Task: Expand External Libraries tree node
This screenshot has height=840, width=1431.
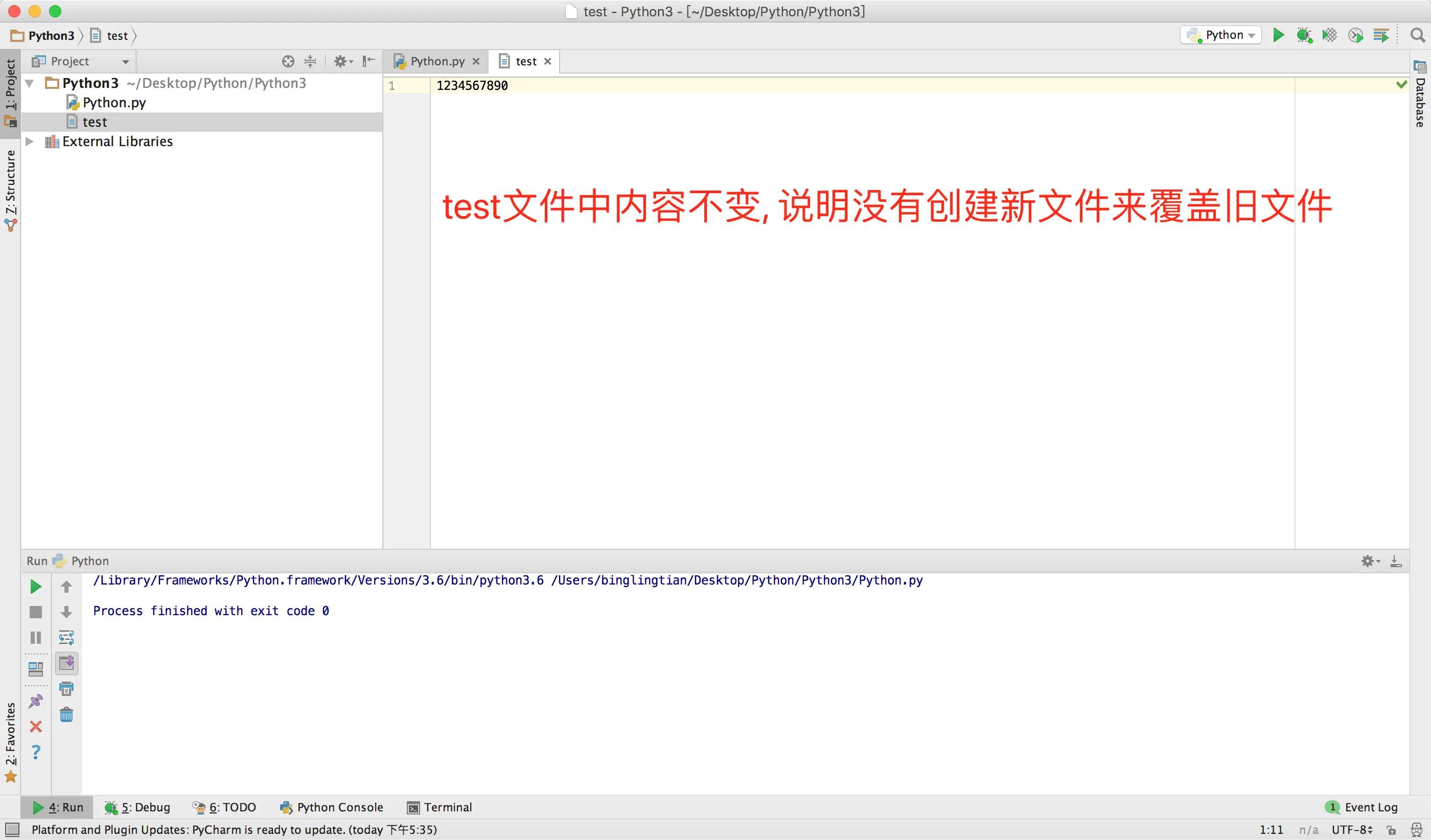Action: (30, 142)
